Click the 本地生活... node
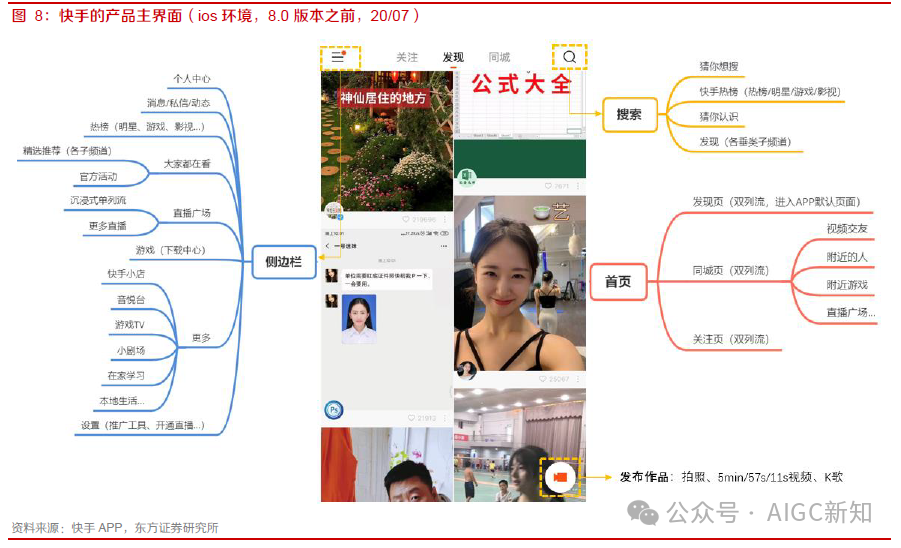 [122, 401]
